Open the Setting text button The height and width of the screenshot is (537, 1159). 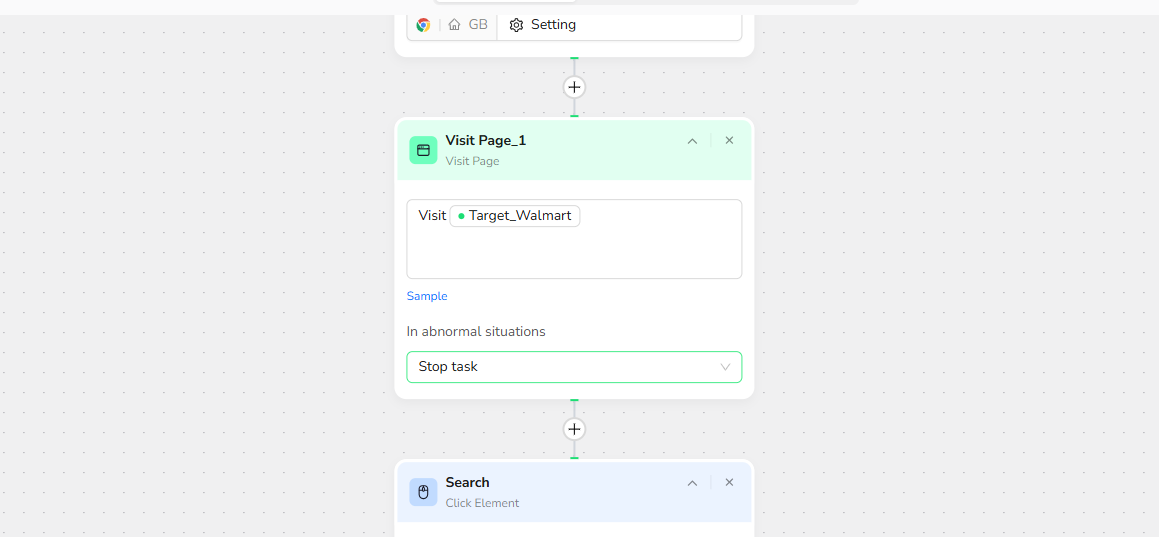(553, 25)
